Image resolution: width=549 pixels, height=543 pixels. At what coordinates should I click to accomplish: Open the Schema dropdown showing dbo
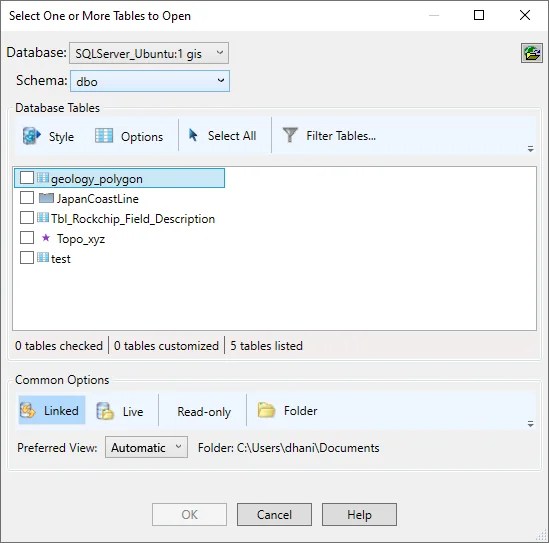pos(150,81)
